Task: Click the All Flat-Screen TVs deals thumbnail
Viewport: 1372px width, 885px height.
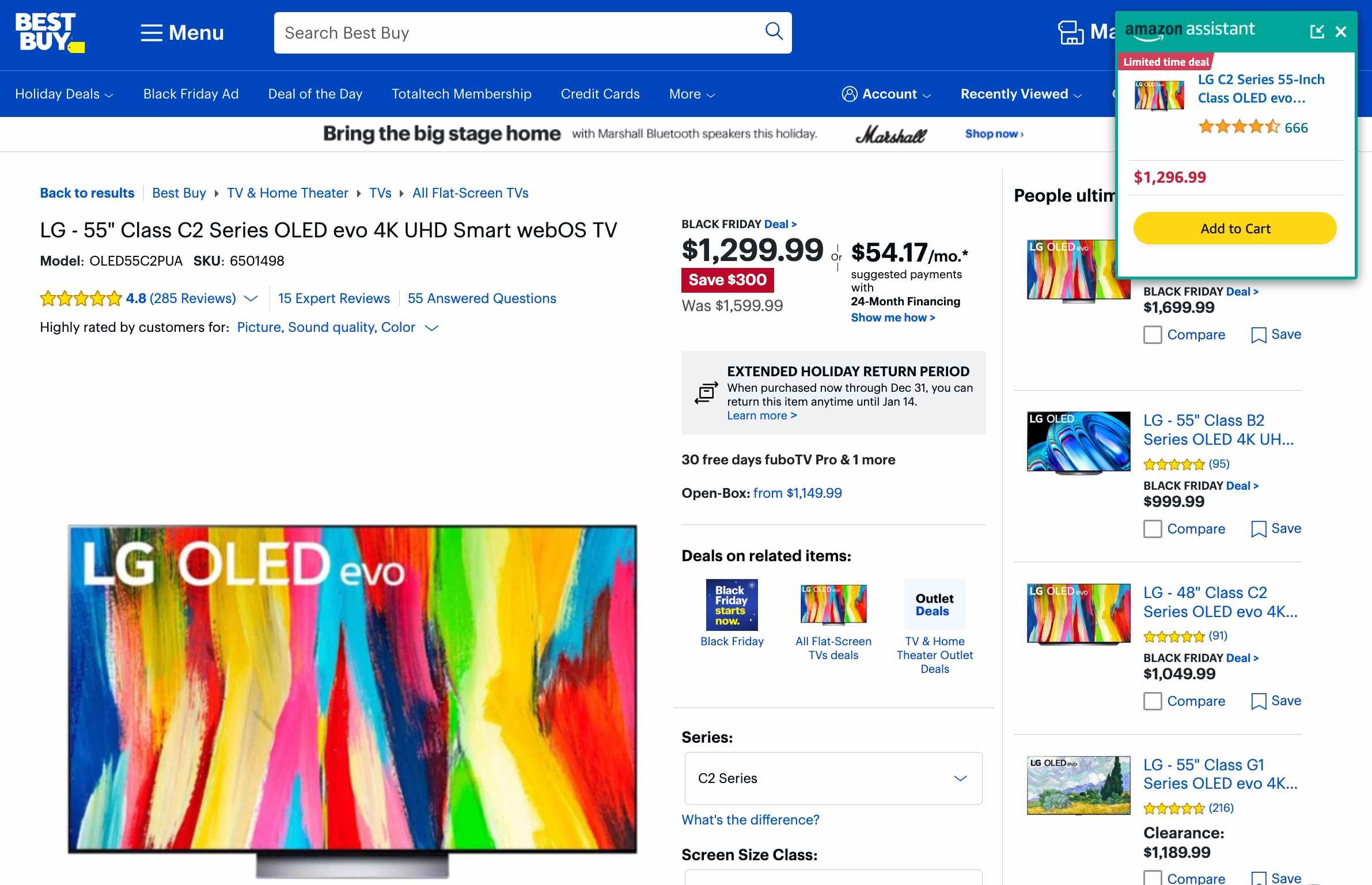Action: pyautogui.click(x=832, y=604)
